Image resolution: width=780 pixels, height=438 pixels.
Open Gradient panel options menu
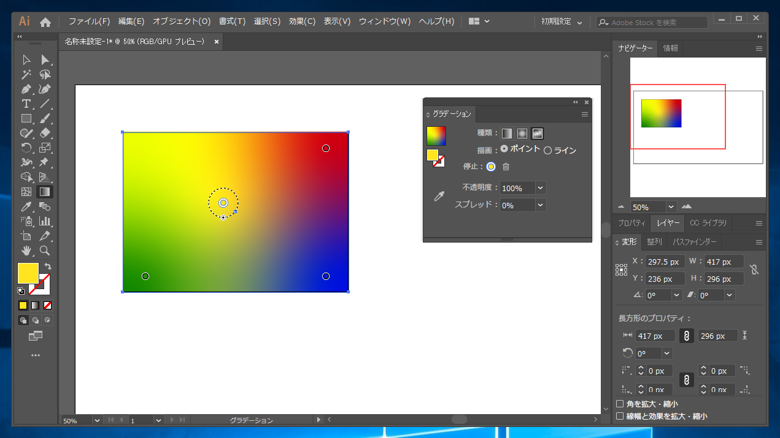tap(585, 114)
